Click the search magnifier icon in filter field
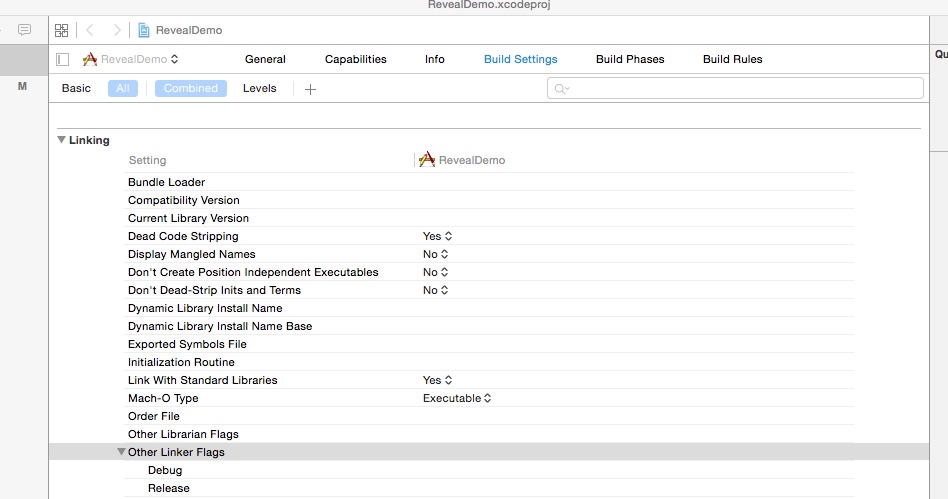The height and width of the screenshot is (499, 948). pos(561,89)
